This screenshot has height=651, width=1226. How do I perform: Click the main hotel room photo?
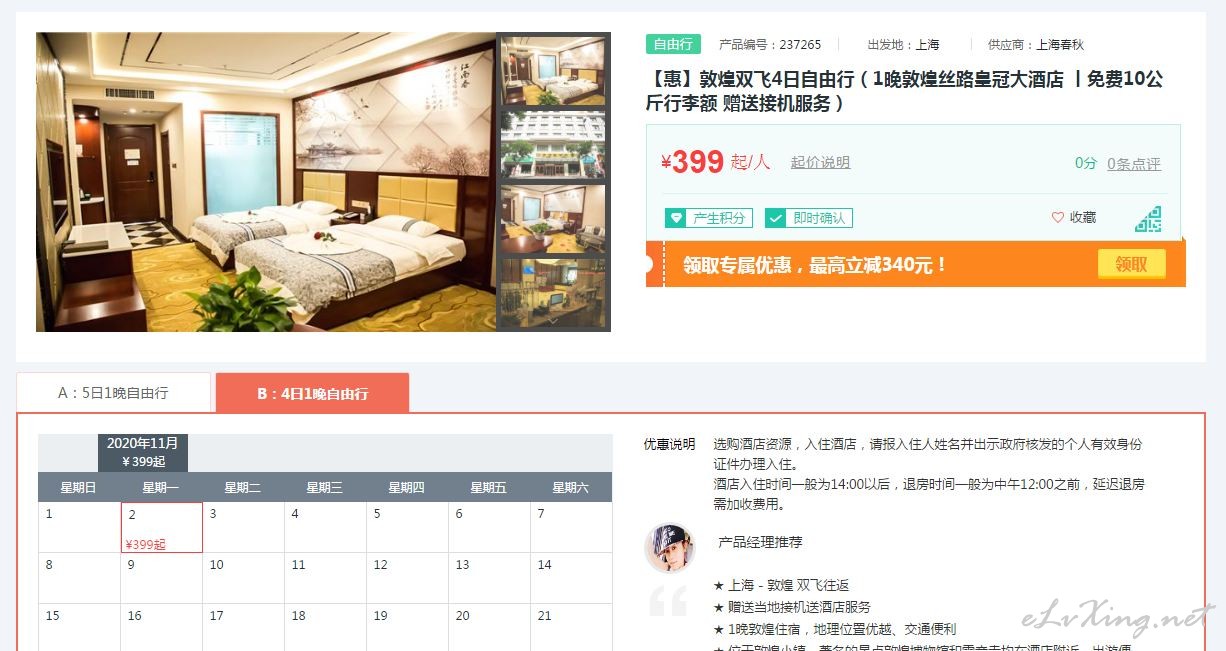tap(266, 182)
